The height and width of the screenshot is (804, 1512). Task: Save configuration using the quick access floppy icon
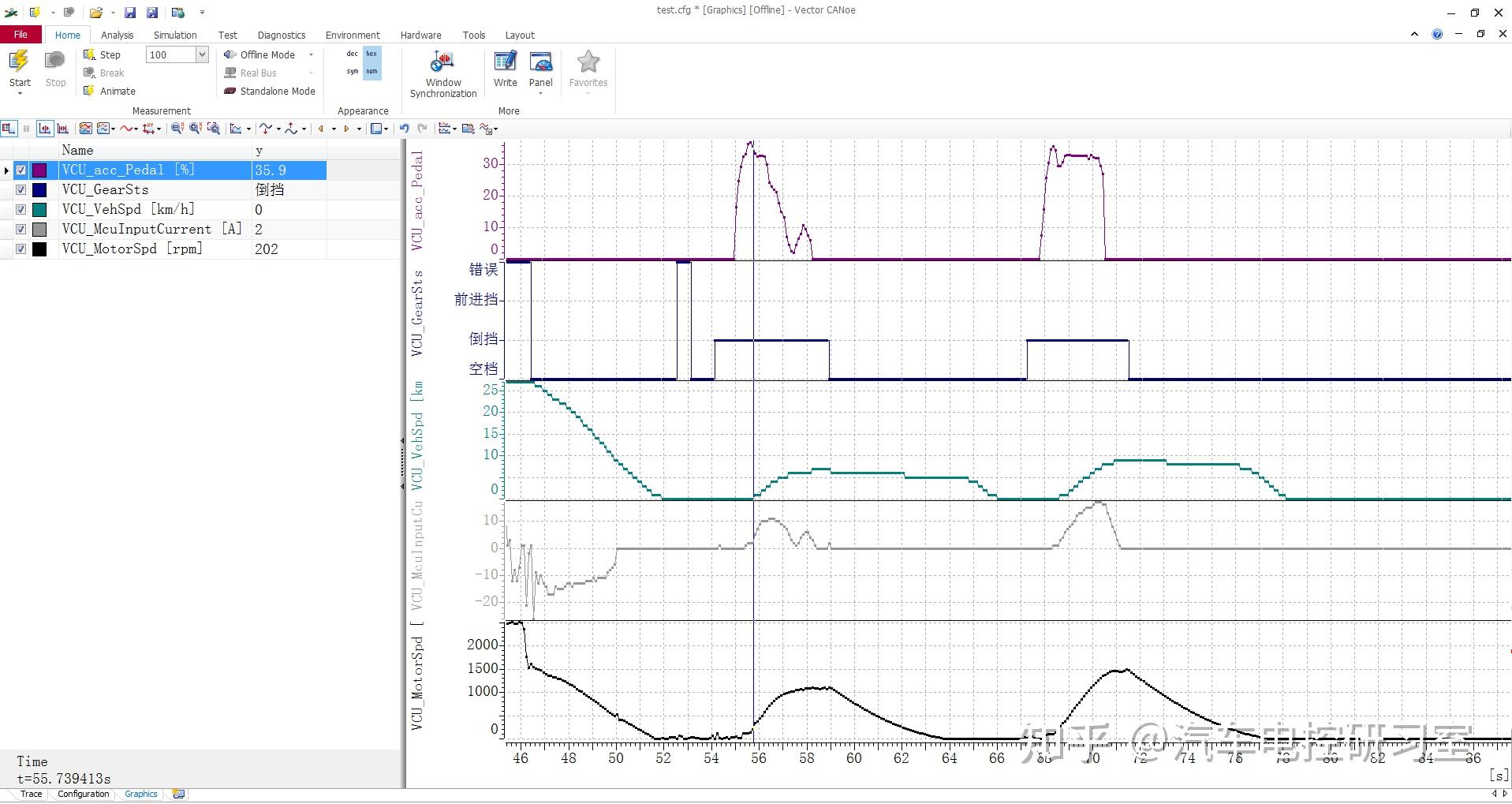pos(130,13)
